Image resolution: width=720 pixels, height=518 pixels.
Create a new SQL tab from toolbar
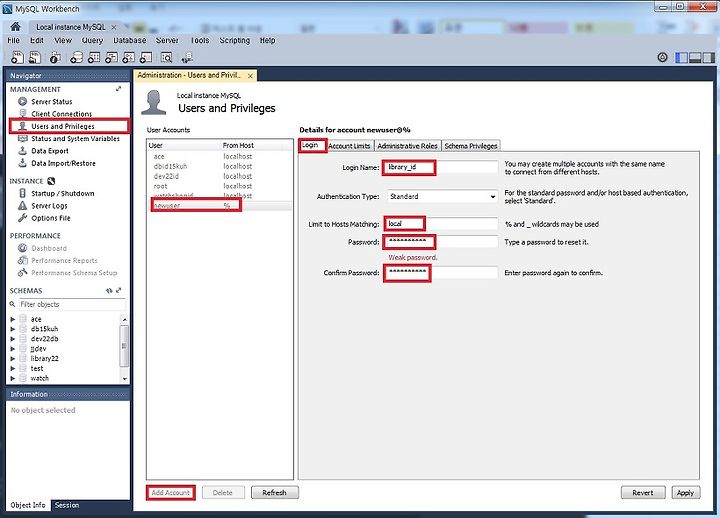click(x=17, y=57)
